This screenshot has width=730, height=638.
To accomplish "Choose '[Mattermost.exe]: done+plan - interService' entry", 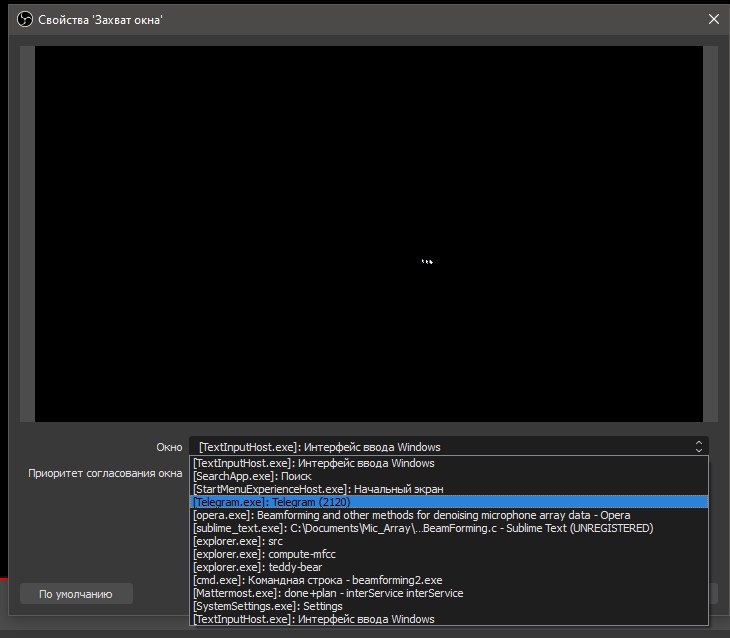I will coord(449,593).
